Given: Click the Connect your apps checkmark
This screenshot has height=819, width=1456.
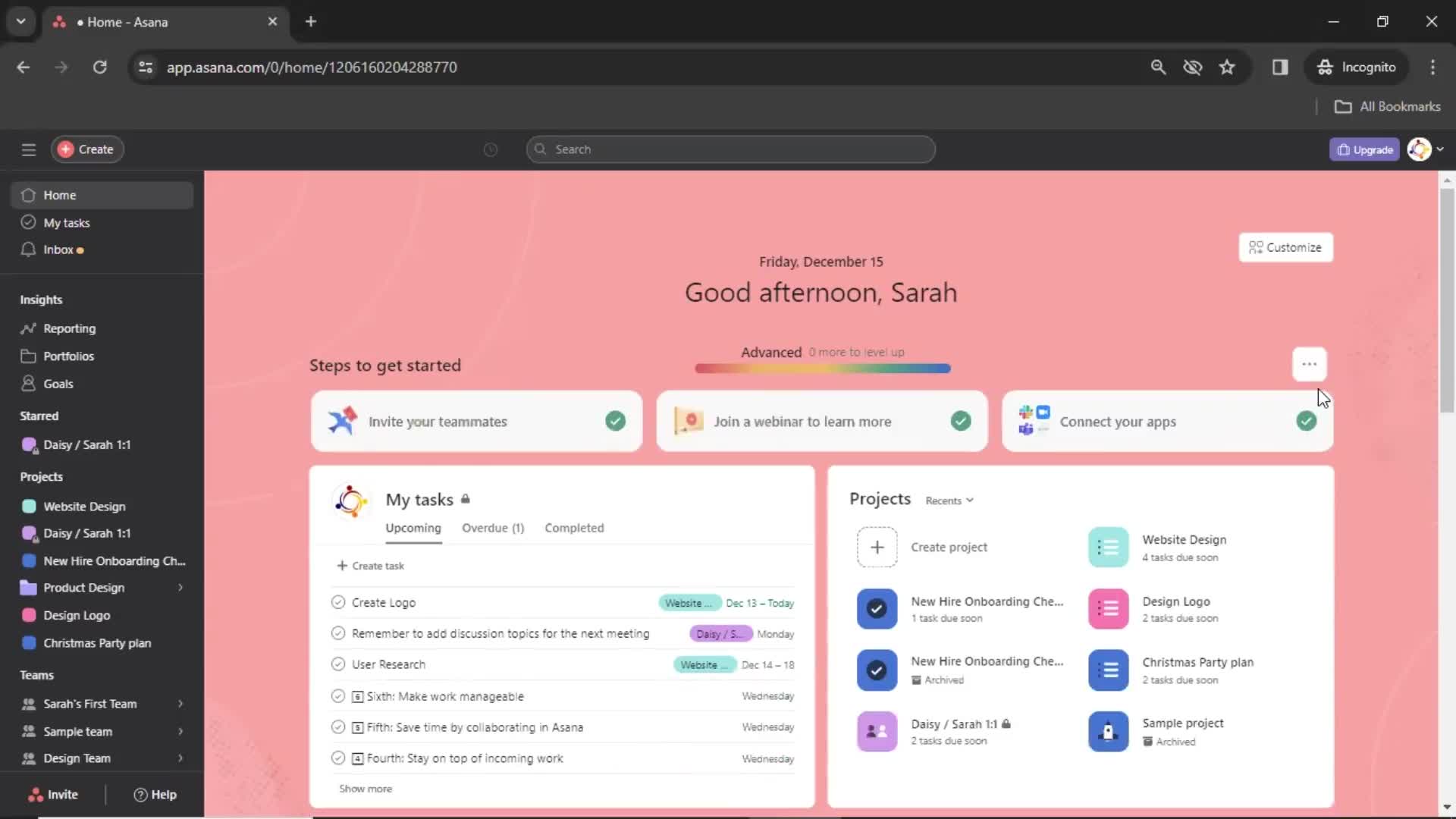Looking at the screenshot, I should point(1306,421).
